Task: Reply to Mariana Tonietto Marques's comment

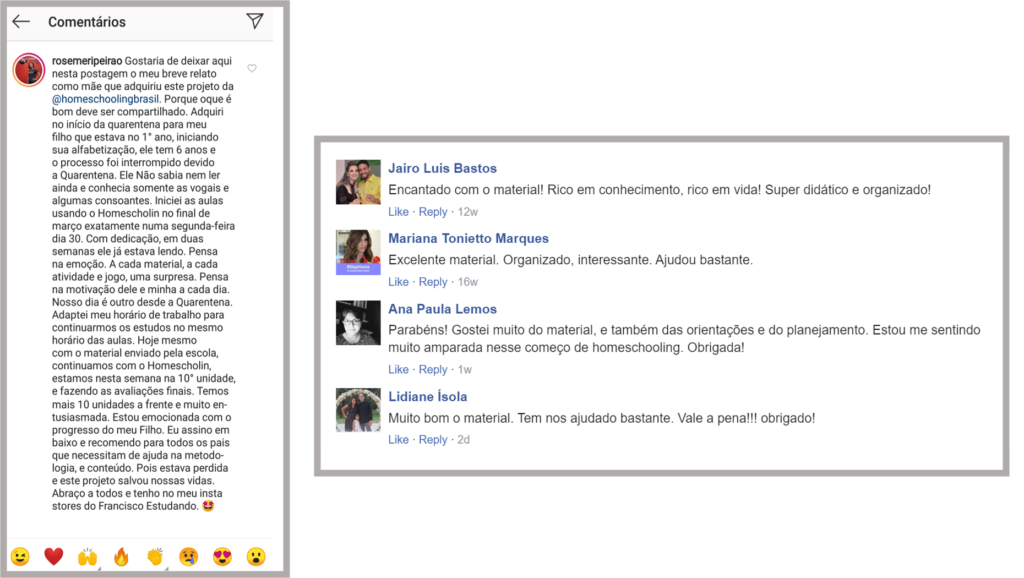Action: pos(433,282)
